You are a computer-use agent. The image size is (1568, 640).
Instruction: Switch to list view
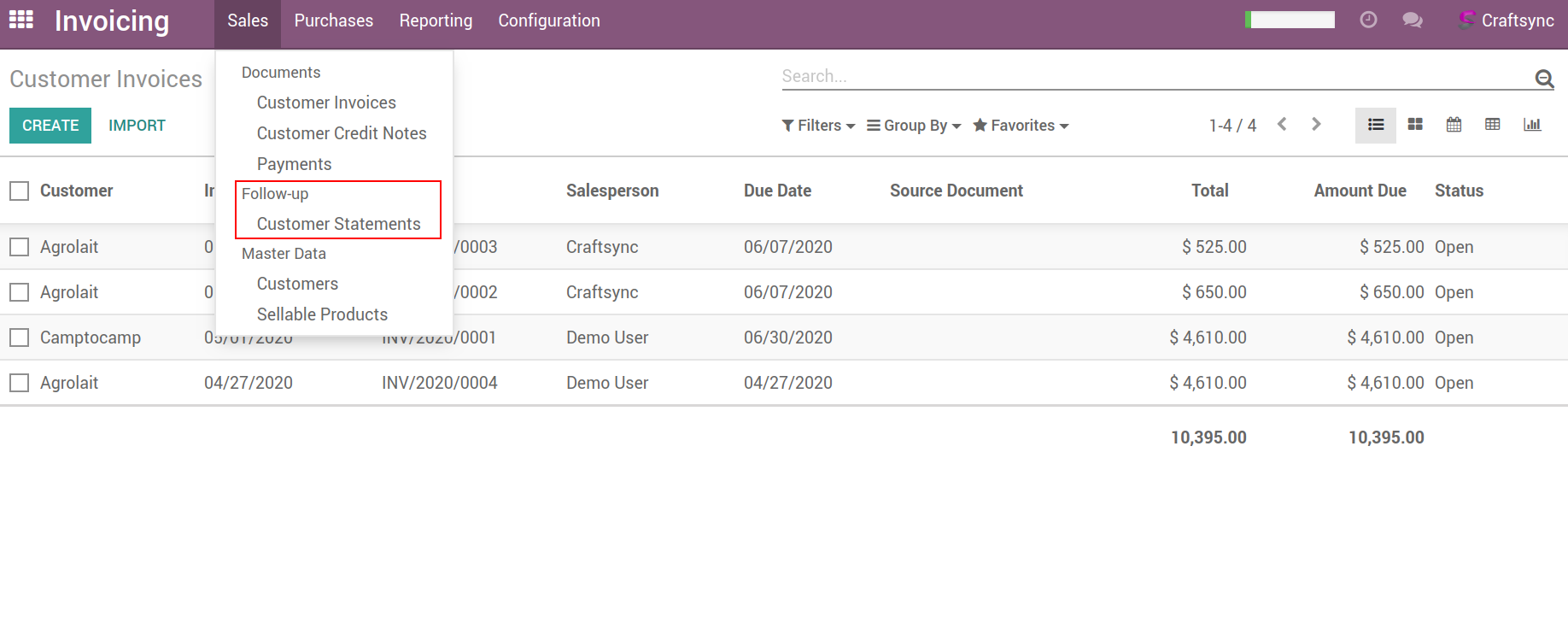click(x=1375, y=125)
